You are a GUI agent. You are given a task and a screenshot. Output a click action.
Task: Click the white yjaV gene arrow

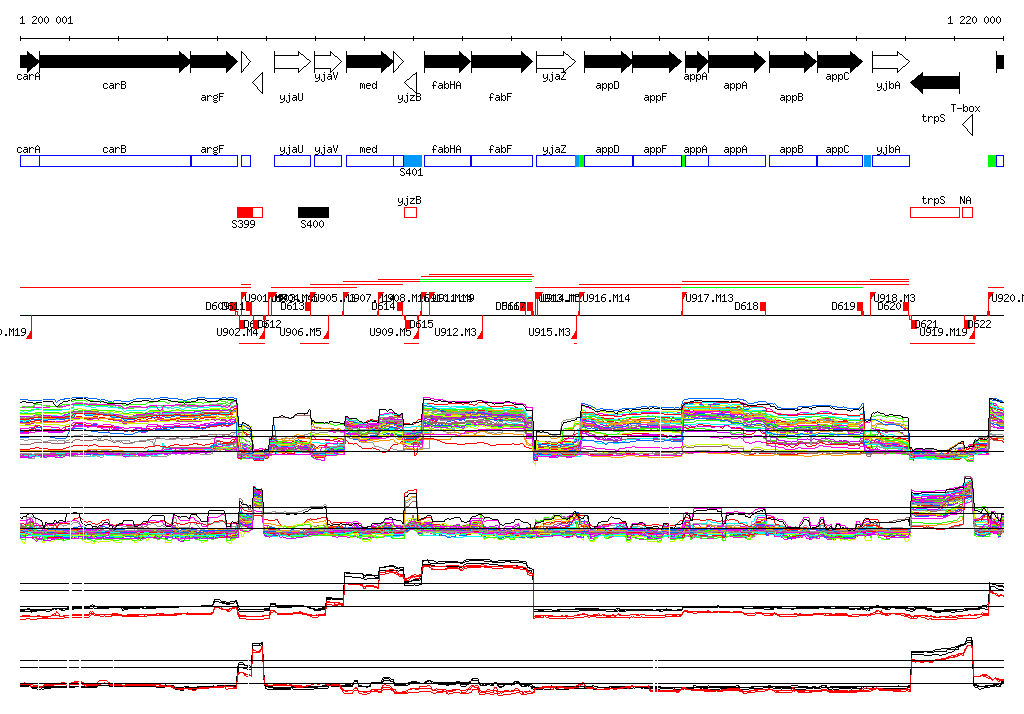pyautogui.click(x=328, y=62)
